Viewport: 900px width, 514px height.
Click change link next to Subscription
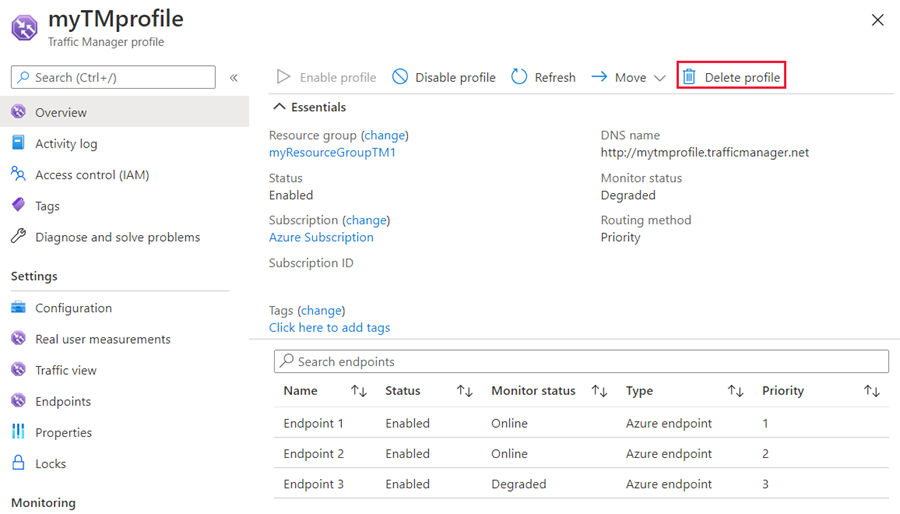coord(366,220)
